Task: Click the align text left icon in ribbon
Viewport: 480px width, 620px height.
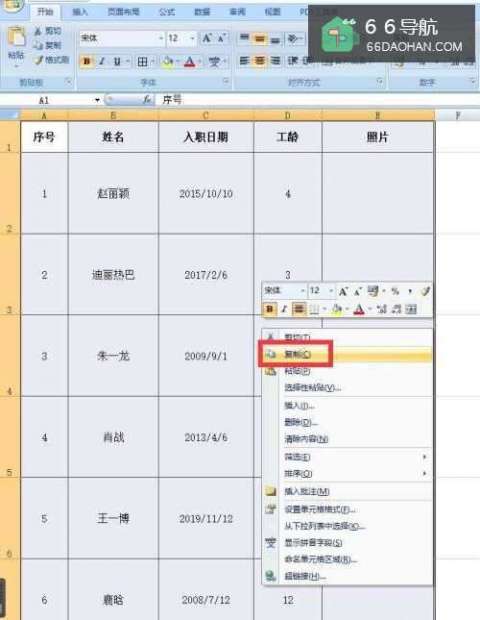Action: point(244,60)
